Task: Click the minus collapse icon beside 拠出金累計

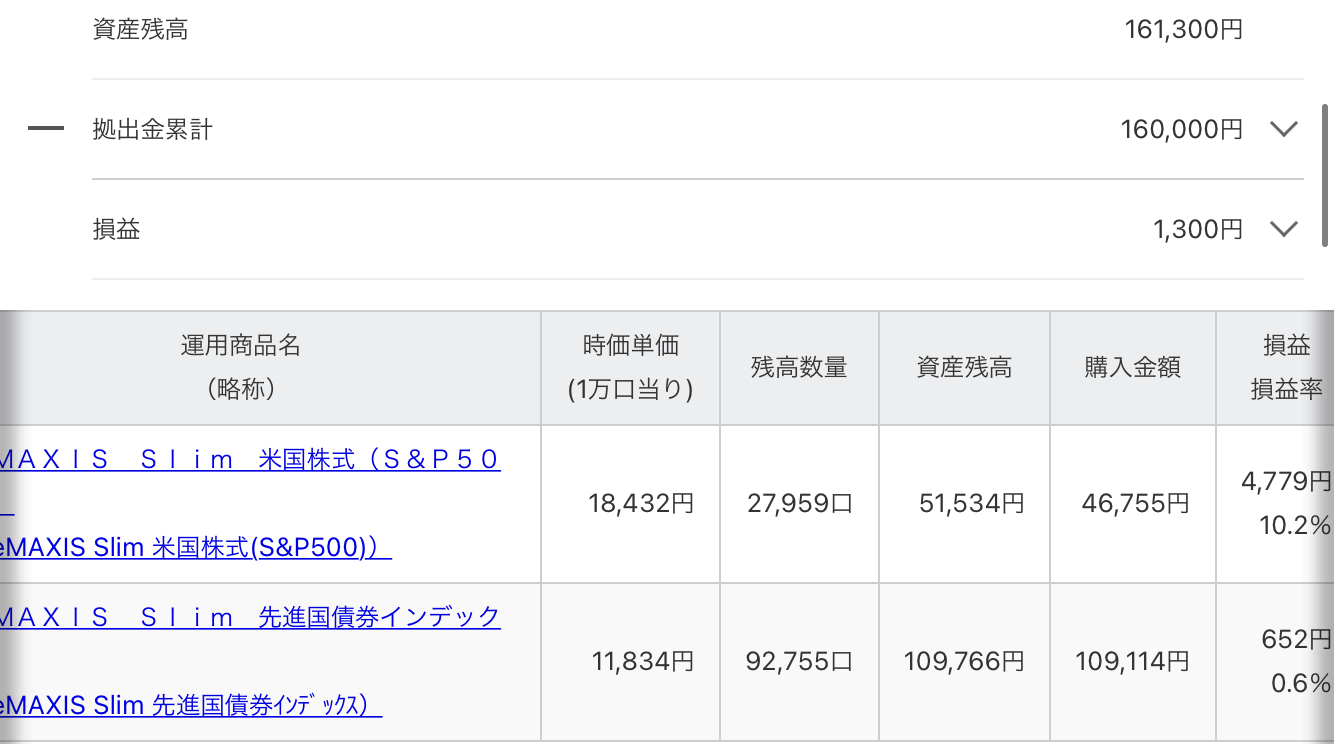Action: (x=46, y=129)
